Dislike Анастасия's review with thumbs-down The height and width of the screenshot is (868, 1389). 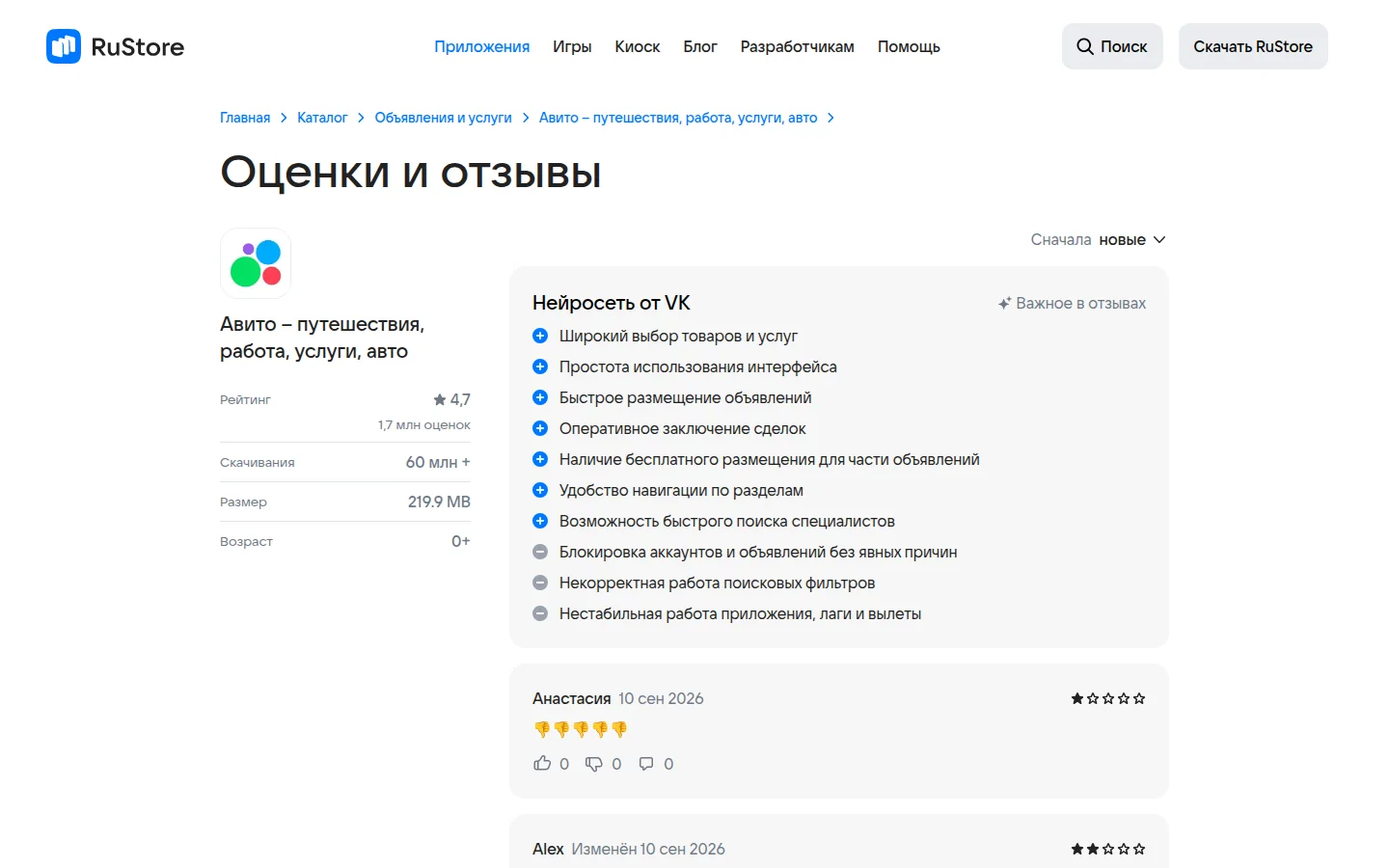pyautogui.click(x=594, y=764)
